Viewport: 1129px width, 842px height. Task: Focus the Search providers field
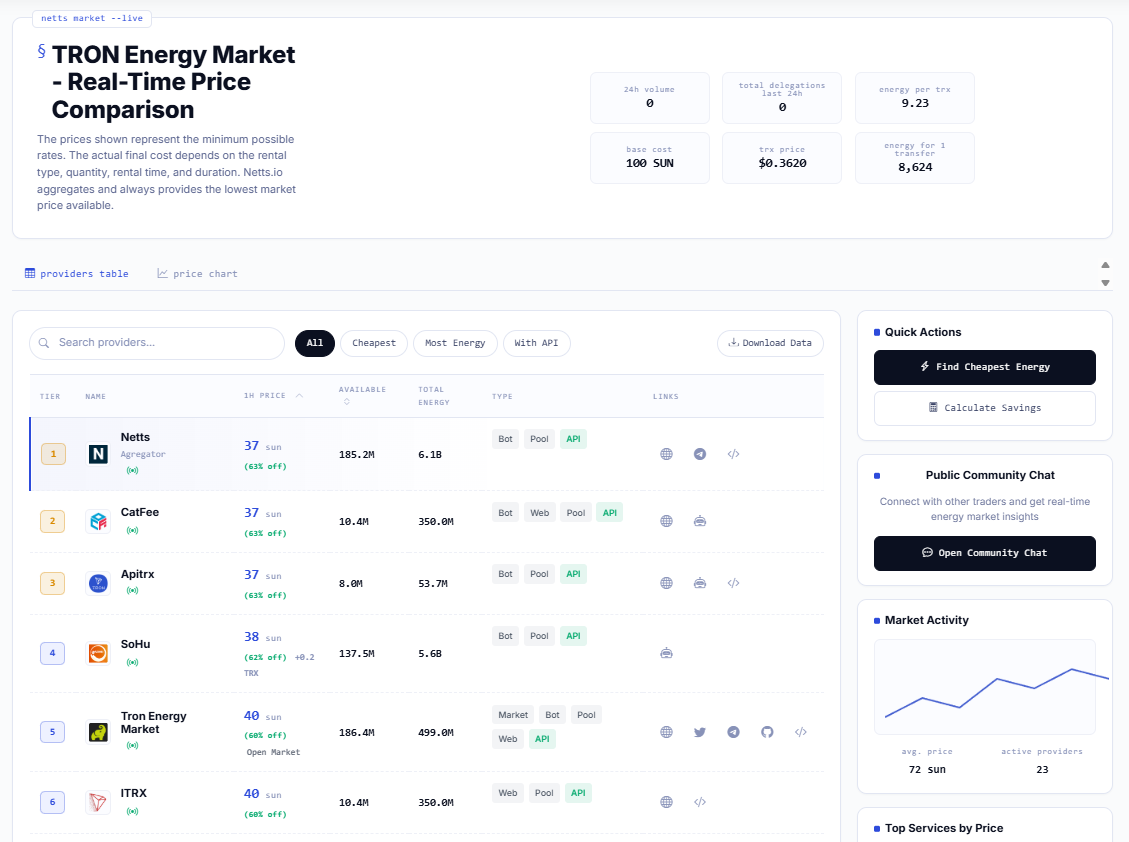pyautogui.click(x=157, y=343)
